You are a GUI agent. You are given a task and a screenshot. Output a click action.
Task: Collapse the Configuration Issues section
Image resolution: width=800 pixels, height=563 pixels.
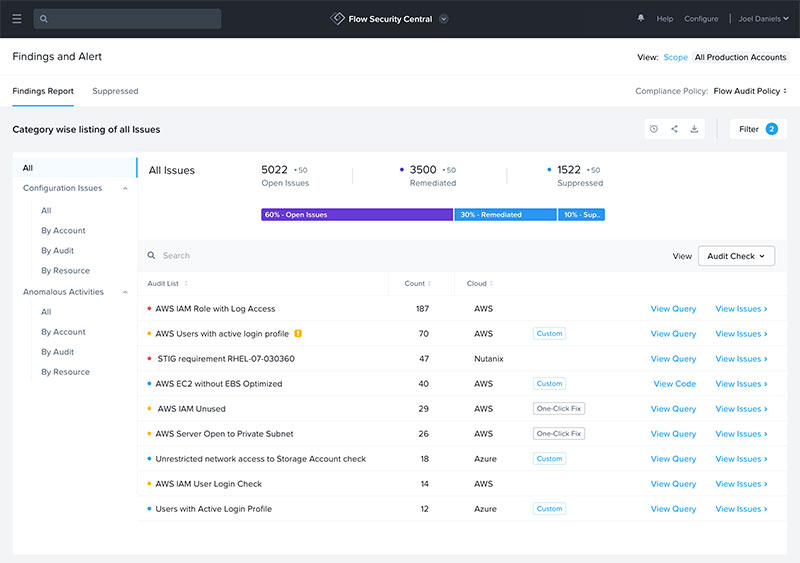[x=126, y=188]
